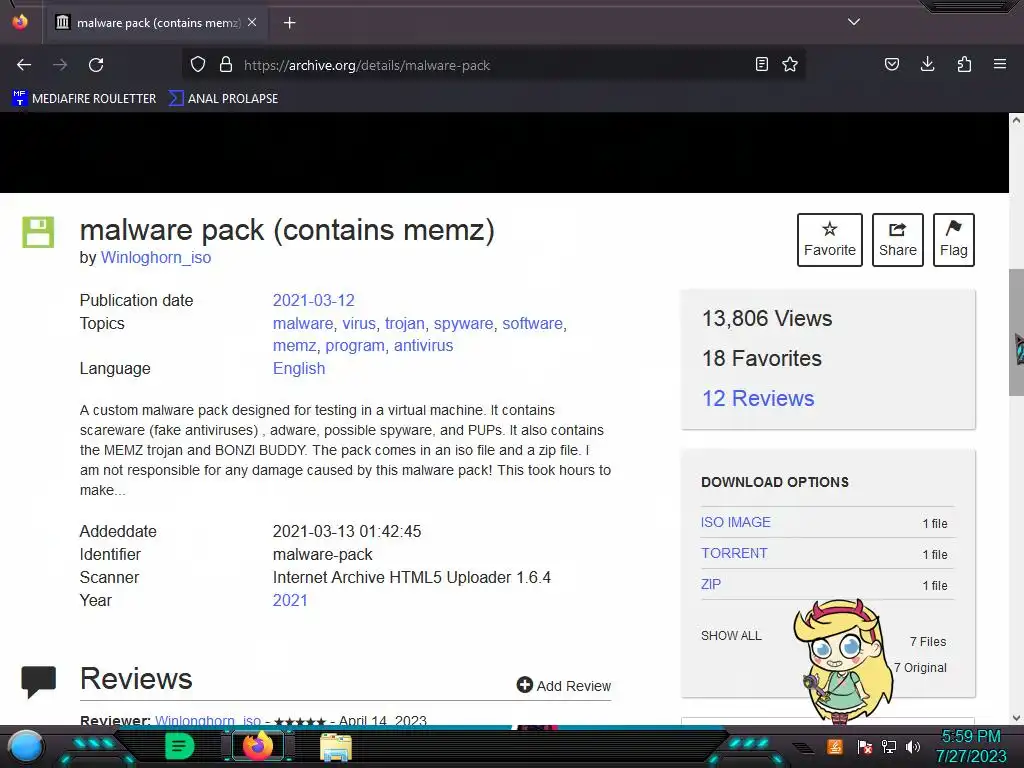
Task: Click the volume speaker tray icon
Action: [x=913, y=746]
